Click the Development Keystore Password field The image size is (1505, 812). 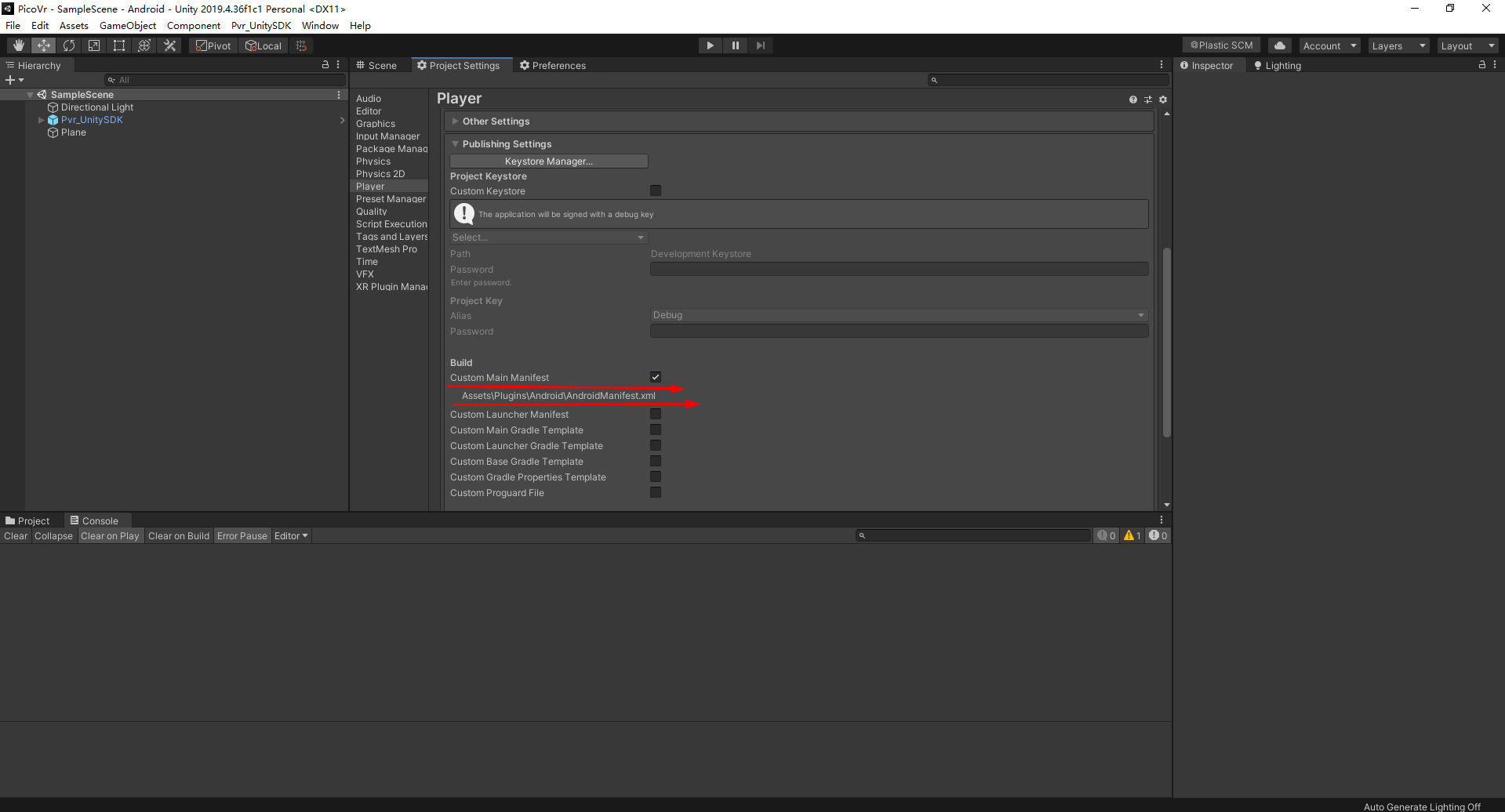click(899, 268)
